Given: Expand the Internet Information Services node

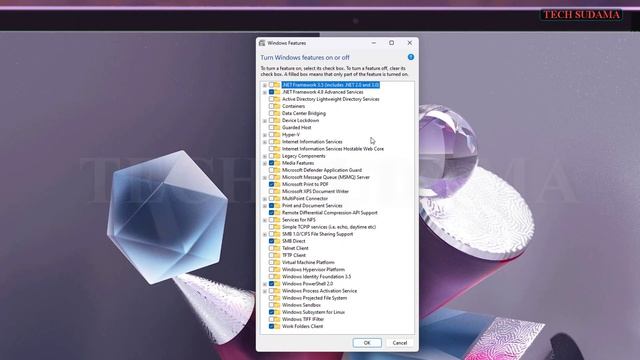Looking at the screenshot, I should coord(264,142).
